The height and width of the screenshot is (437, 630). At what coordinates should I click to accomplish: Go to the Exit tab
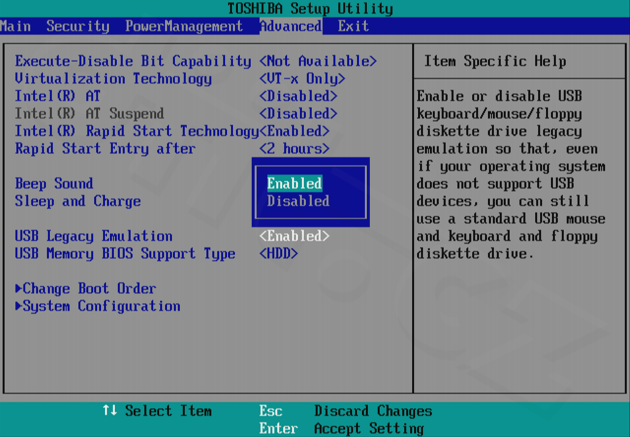pos(353,26)
